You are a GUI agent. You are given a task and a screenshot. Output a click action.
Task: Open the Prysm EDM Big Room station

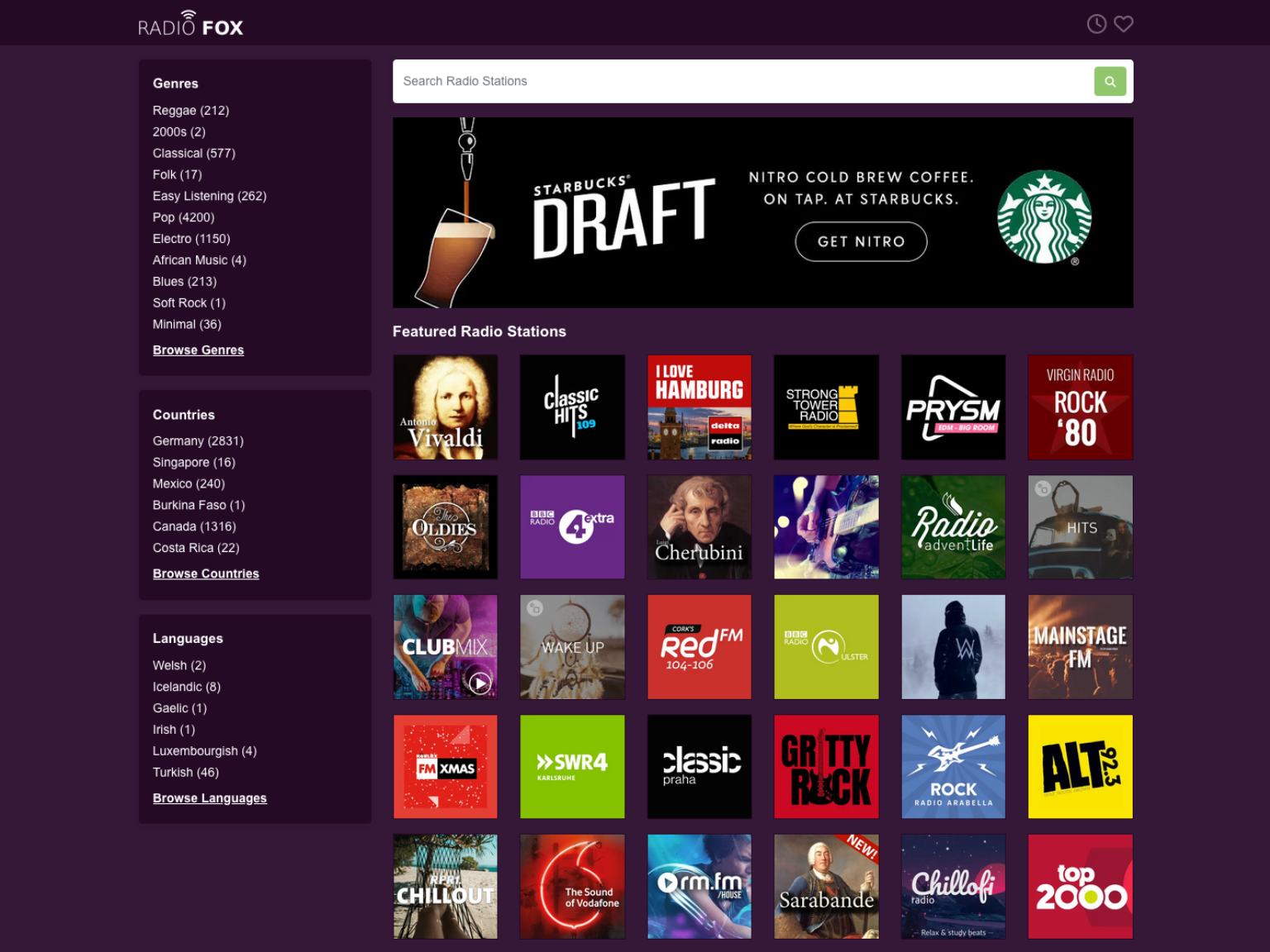tap(953, 407)
